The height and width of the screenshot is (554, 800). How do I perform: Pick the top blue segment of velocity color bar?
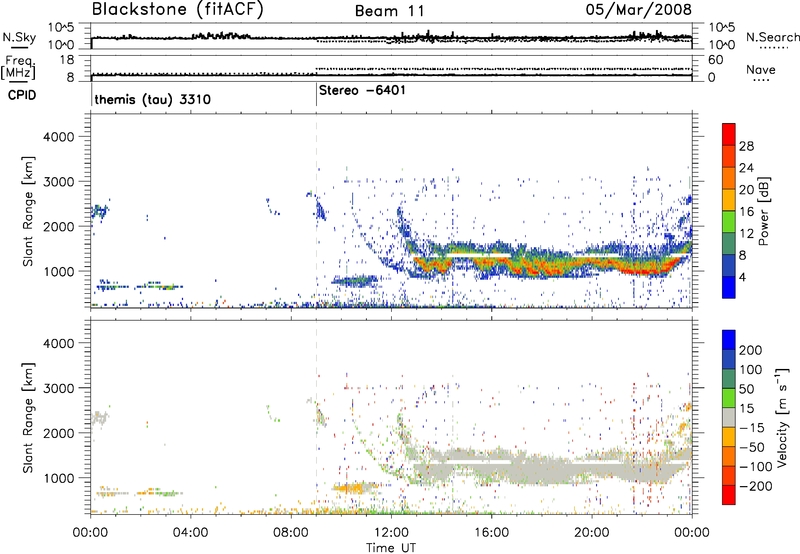pos(729,340)
